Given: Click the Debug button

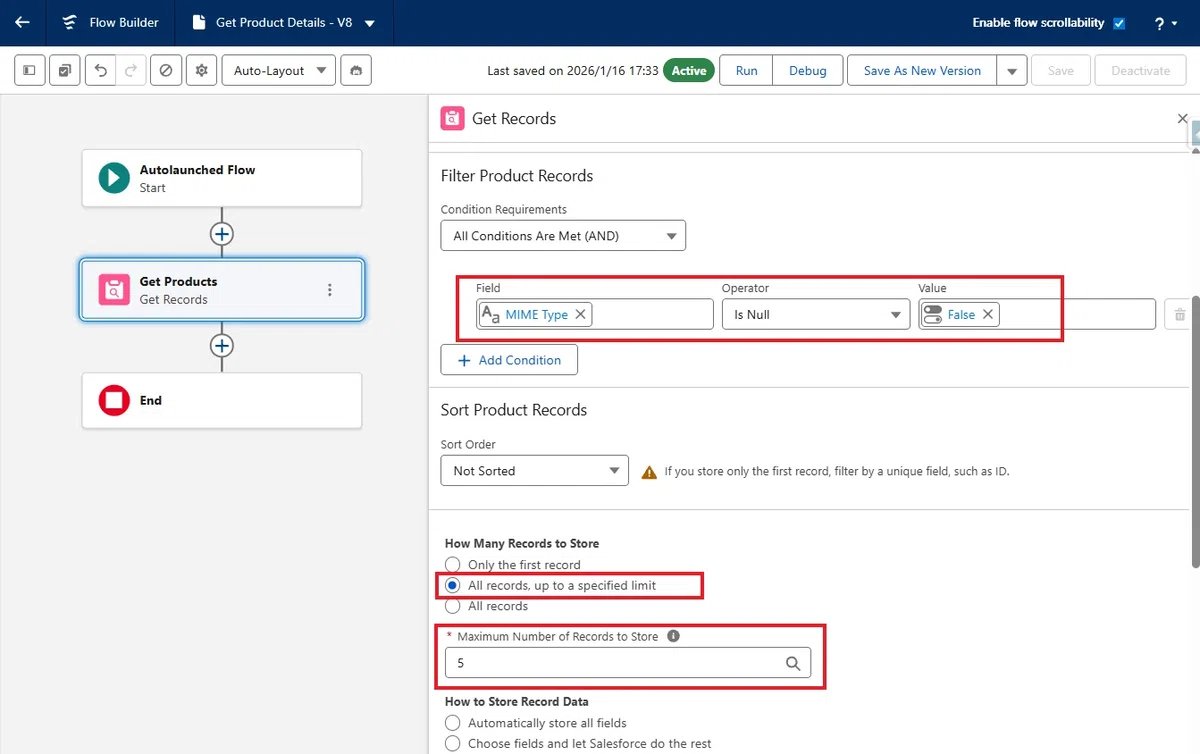Looking at the screenshot, I should (x=808, y=71).
